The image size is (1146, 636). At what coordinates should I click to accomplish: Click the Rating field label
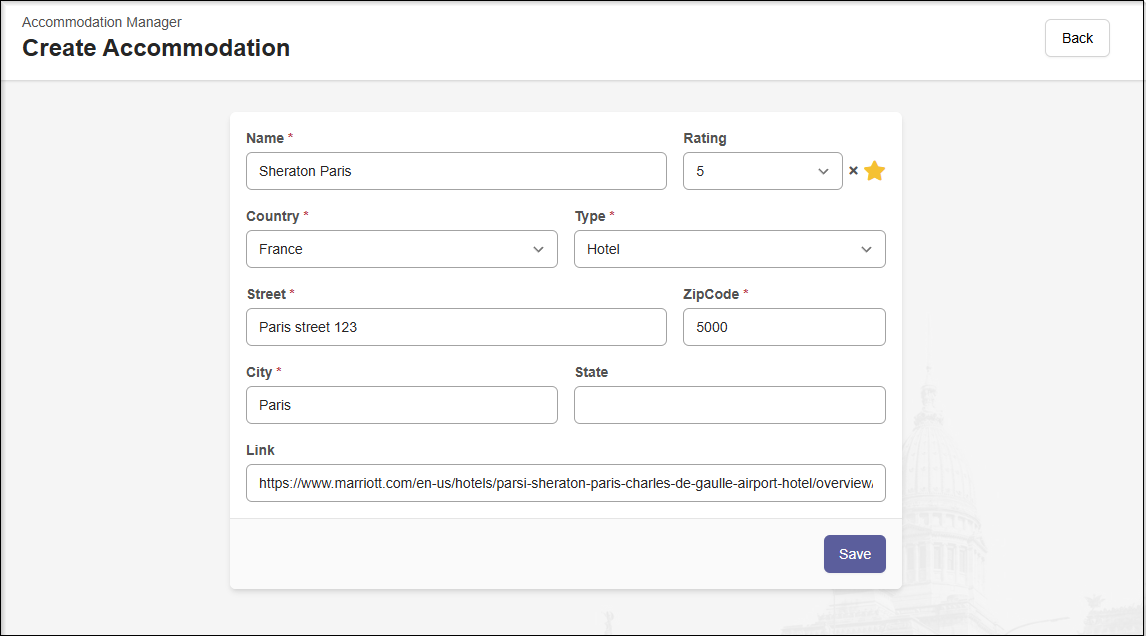(x=704, y=138)
